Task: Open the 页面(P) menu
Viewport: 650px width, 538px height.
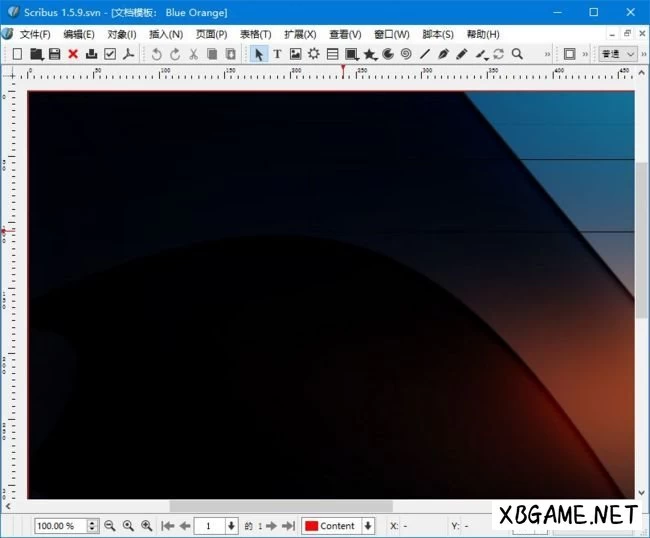Action: 211,34
